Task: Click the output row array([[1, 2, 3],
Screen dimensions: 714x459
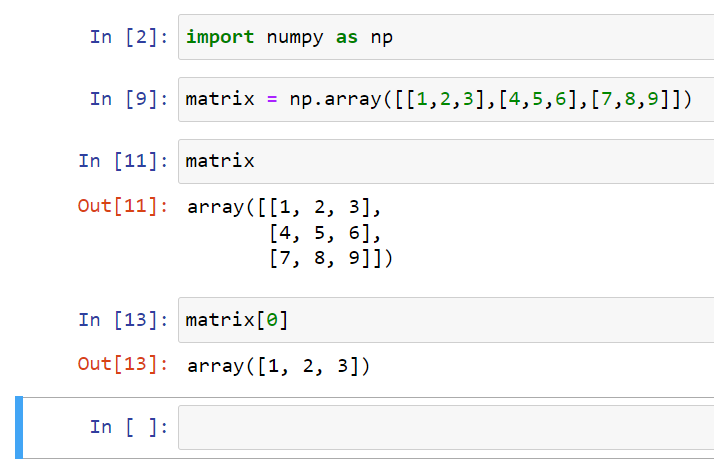Action: pos(284,208)
